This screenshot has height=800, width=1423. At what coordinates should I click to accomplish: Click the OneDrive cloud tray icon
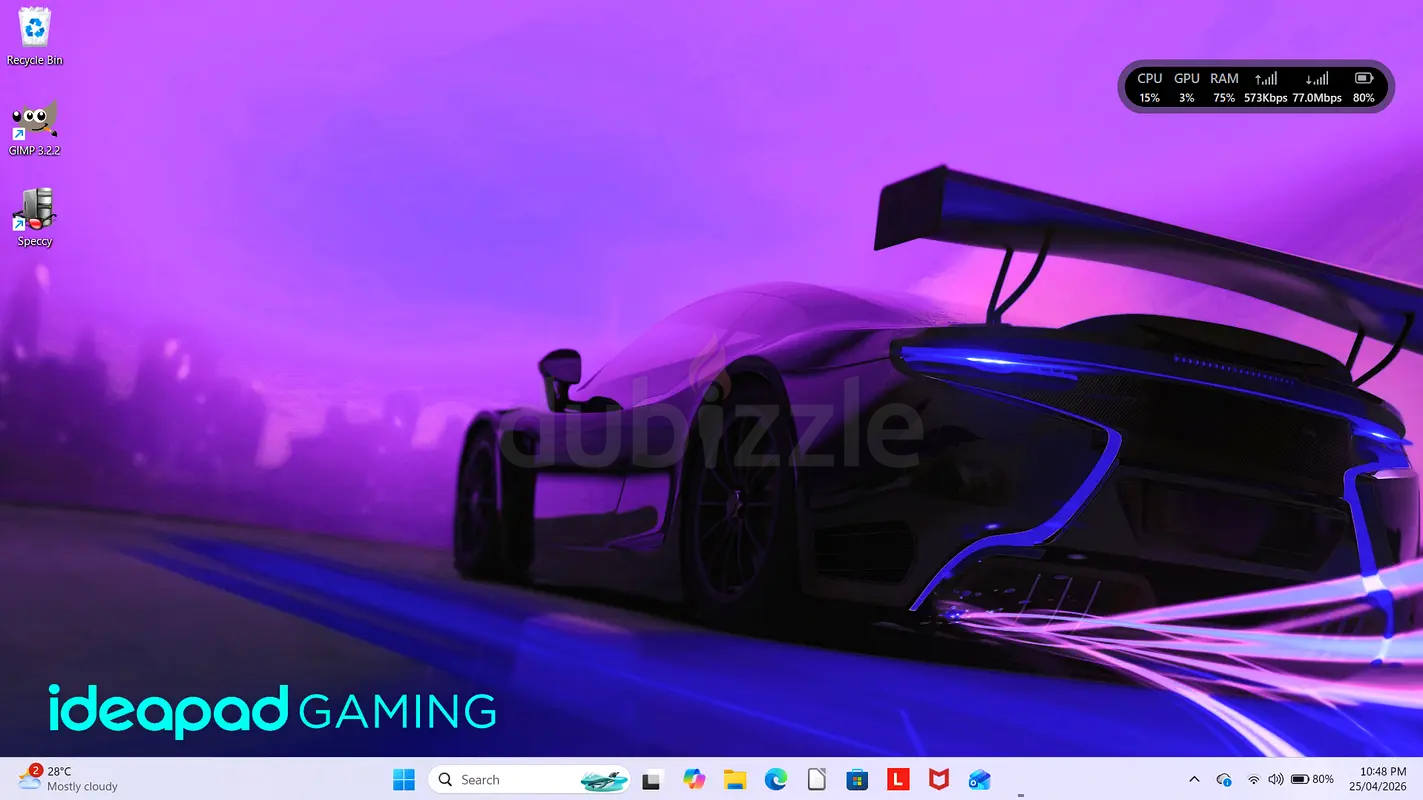[1224, 780]
